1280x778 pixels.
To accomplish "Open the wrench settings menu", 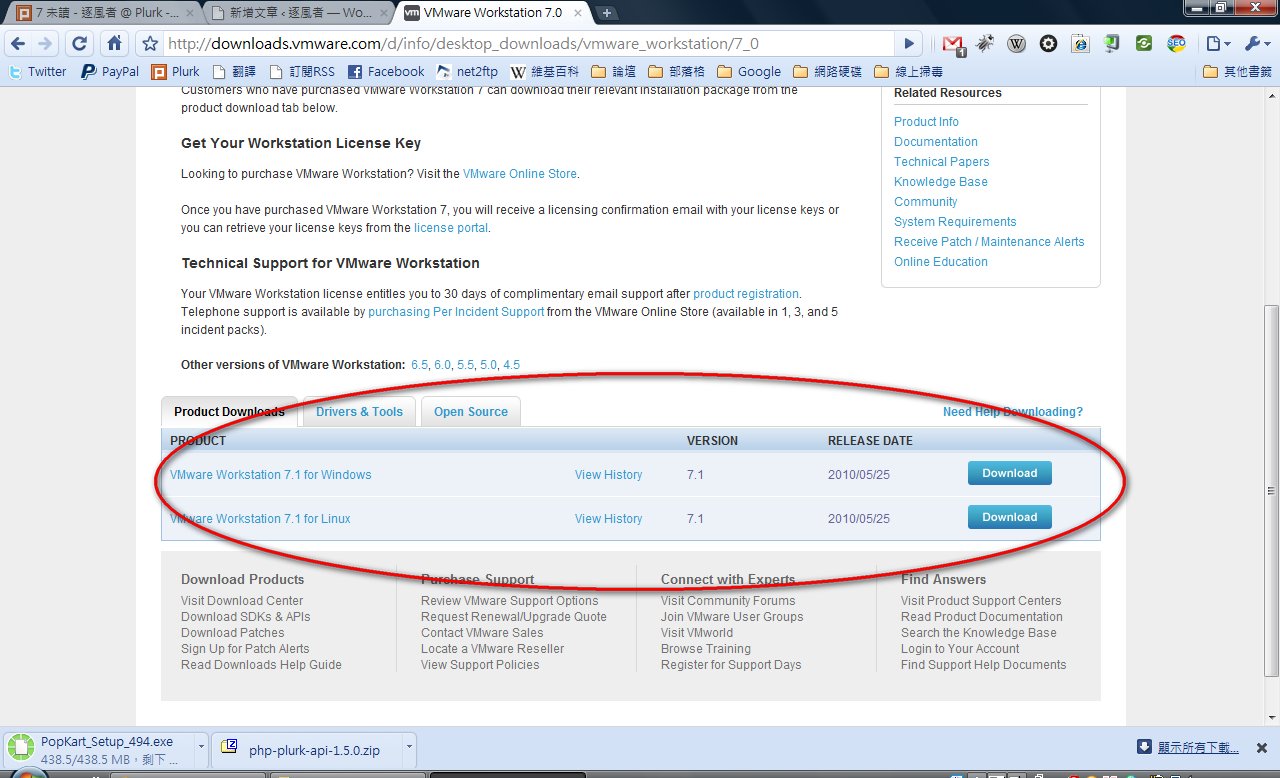I will point(1256,44).
